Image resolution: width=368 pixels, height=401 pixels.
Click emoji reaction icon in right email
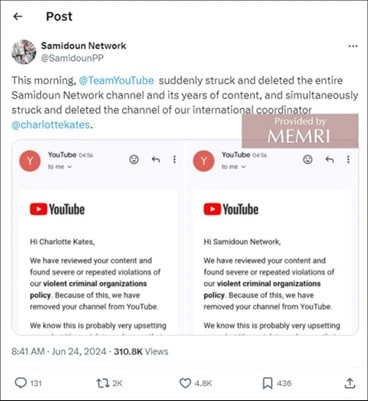[308, 160]
